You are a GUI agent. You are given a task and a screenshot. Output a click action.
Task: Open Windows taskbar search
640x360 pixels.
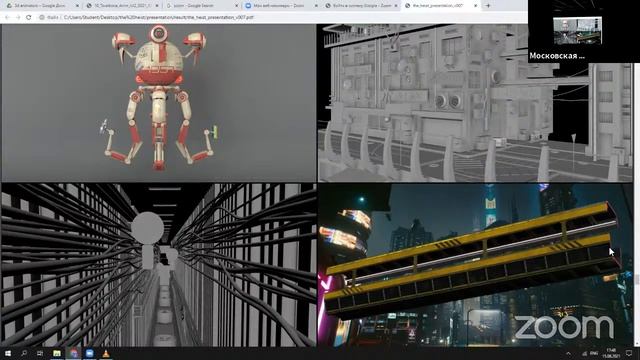tap(24, 353)
